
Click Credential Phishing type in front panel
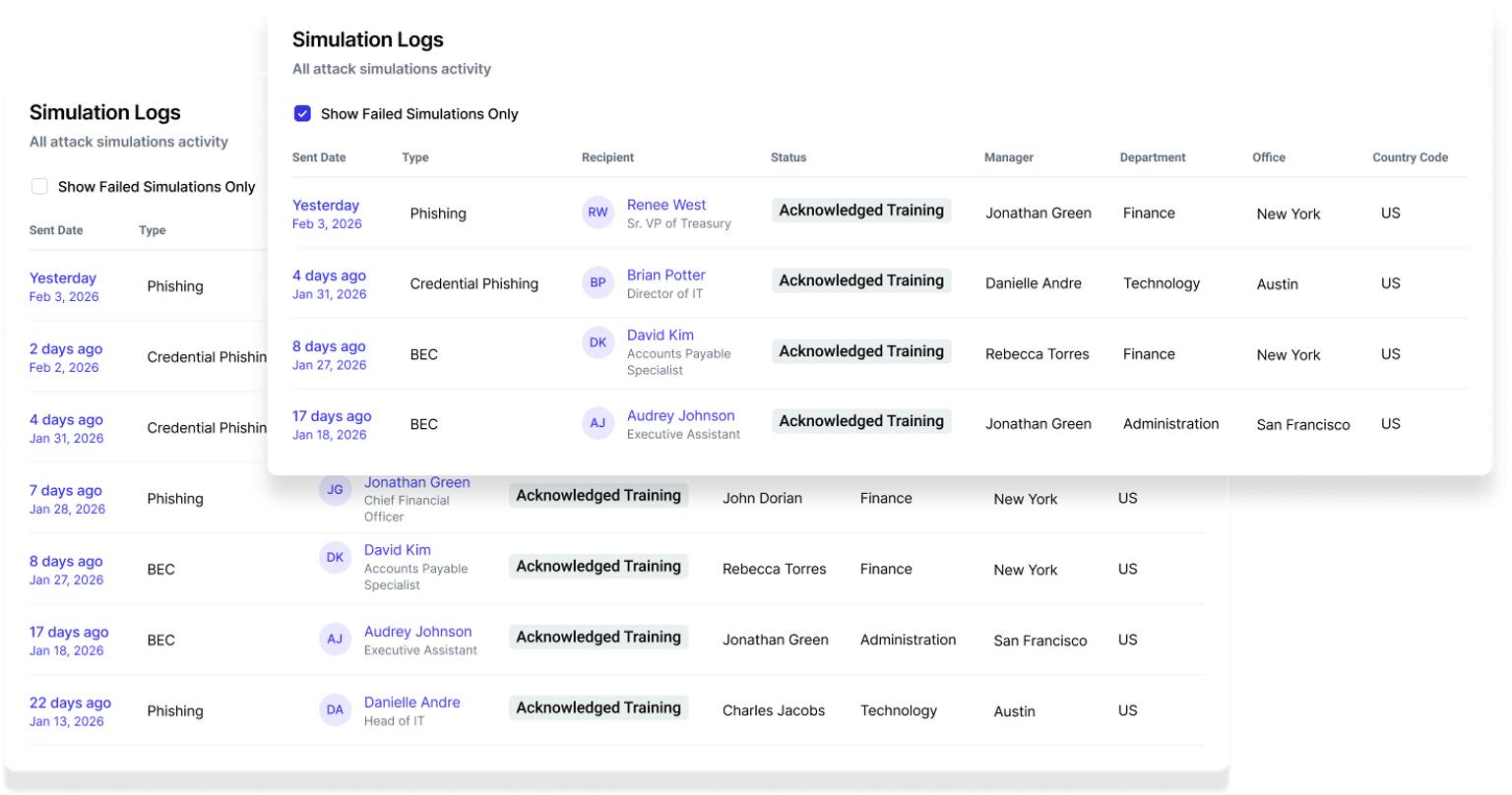coord(474,284)
